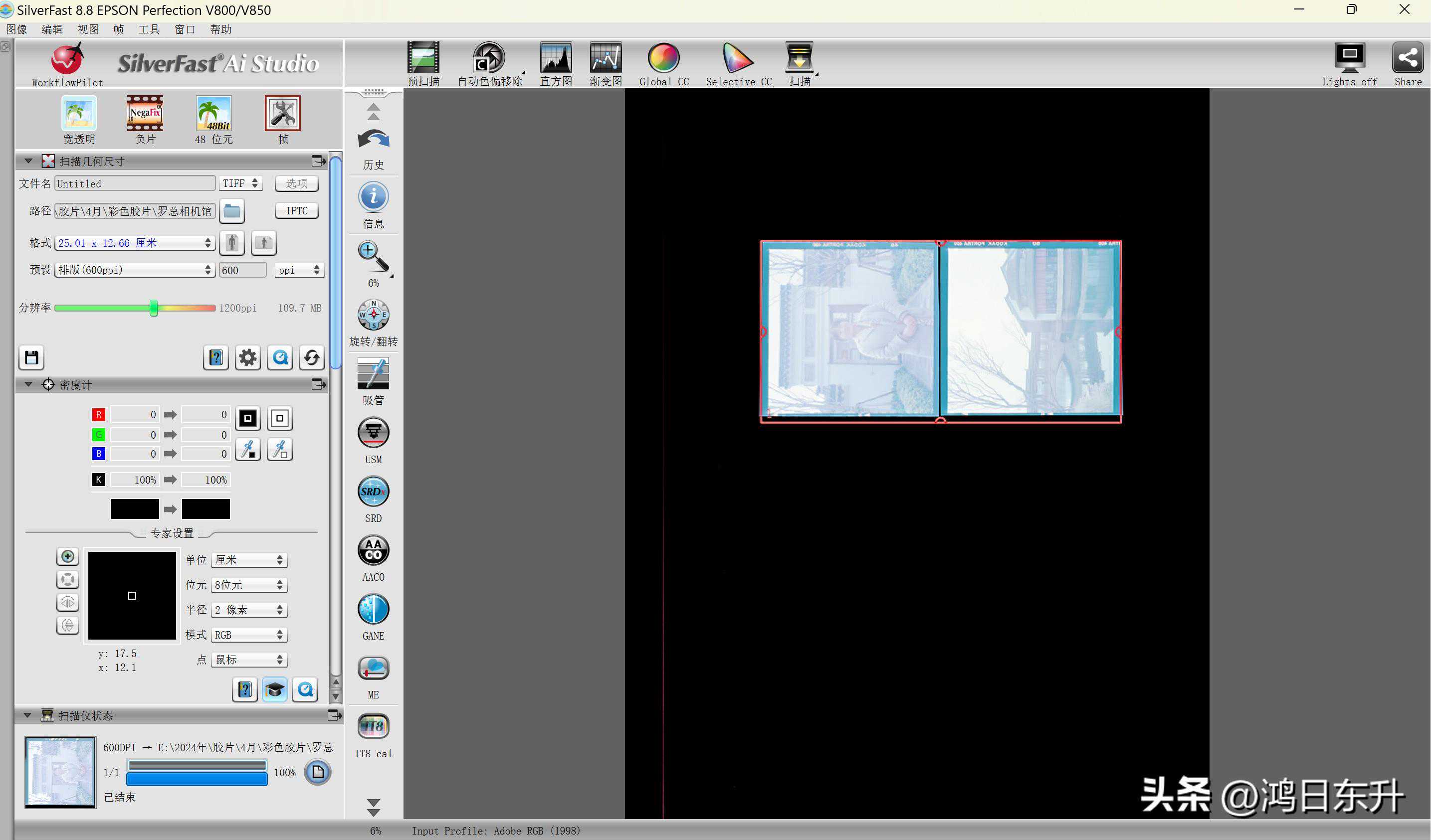Image resolution: width=1431 pixels, height=840 pixels.
Task: Toggle portrait orientation button in 格式 row
Action: click(x=232, y=243)
